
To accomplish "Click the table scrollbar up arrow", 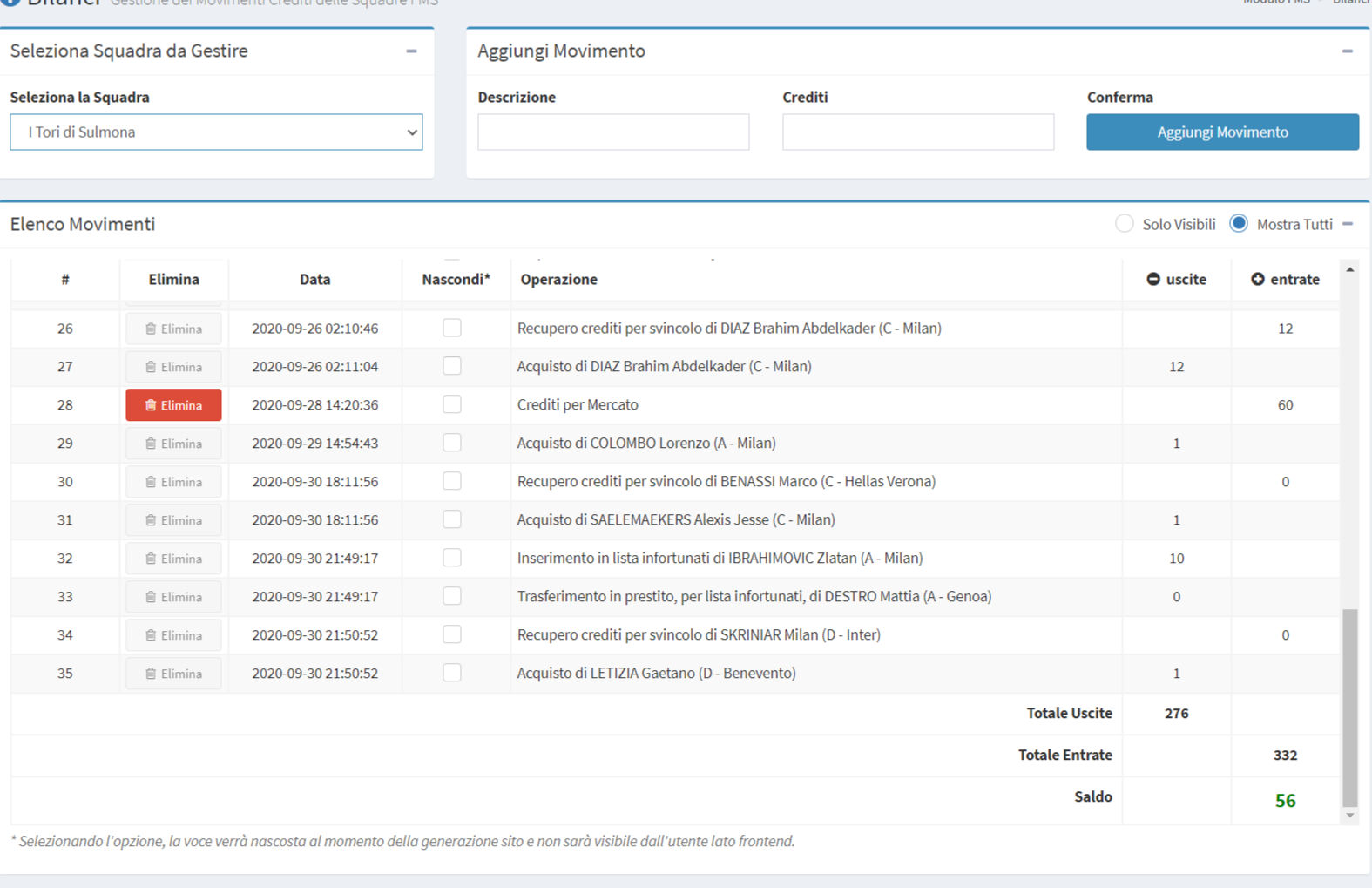I will 1350,270.
